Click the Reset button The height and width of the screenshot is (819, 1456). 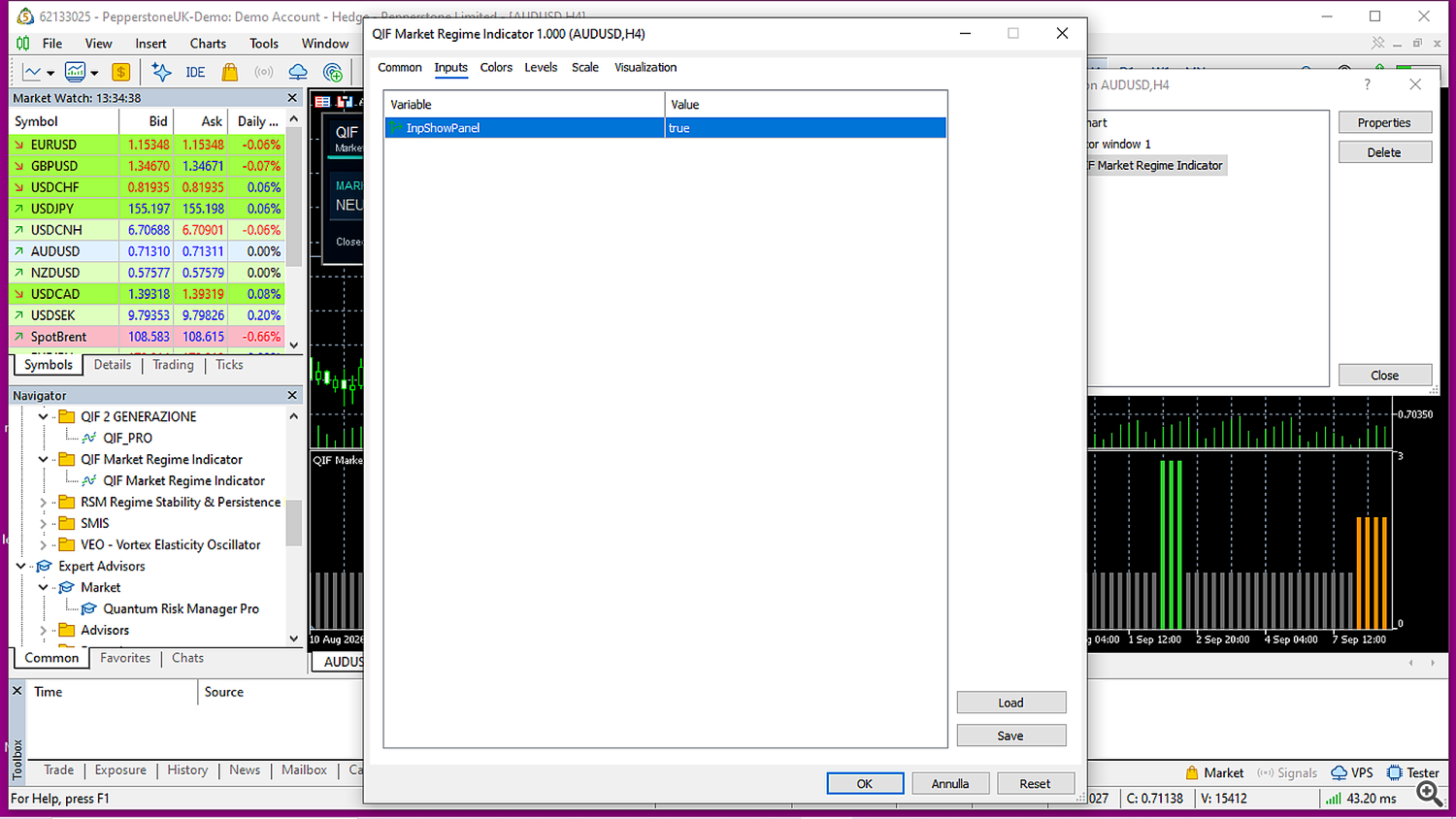[1035, 784]
